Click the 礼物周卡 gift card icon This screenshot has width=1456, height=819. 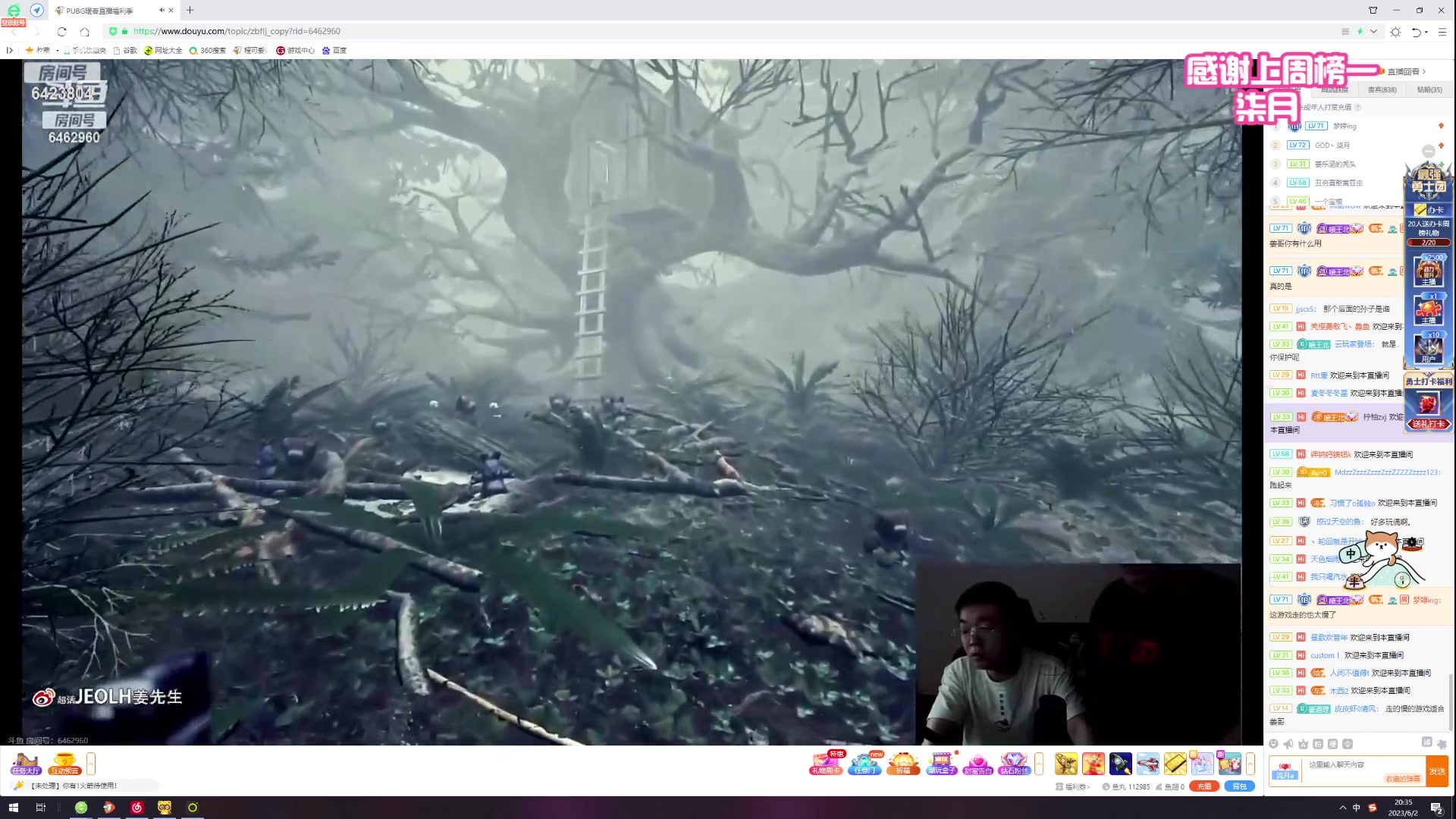(826, 763)
